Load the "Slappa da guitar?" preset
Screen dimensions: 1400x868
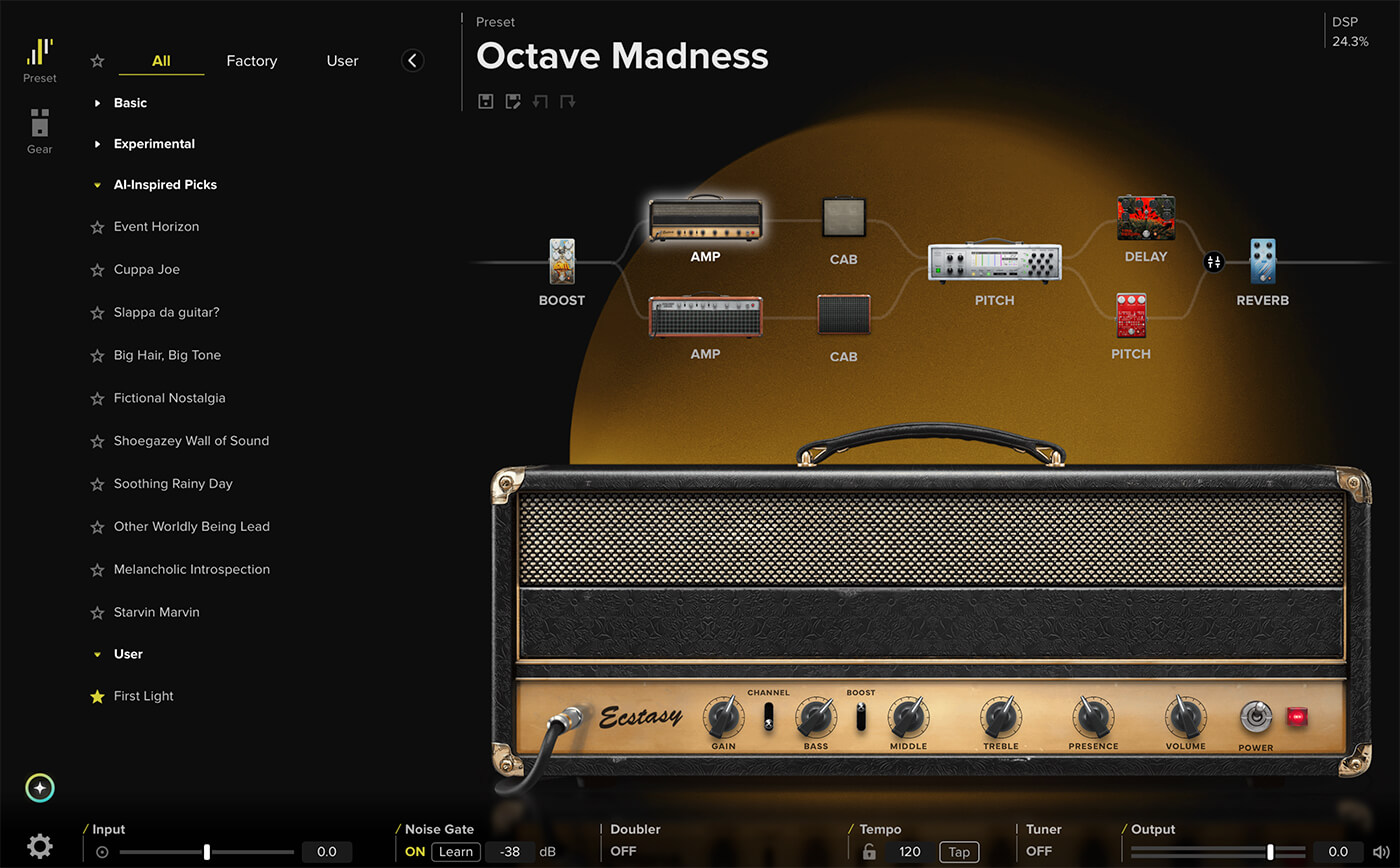tap(166, 312)
